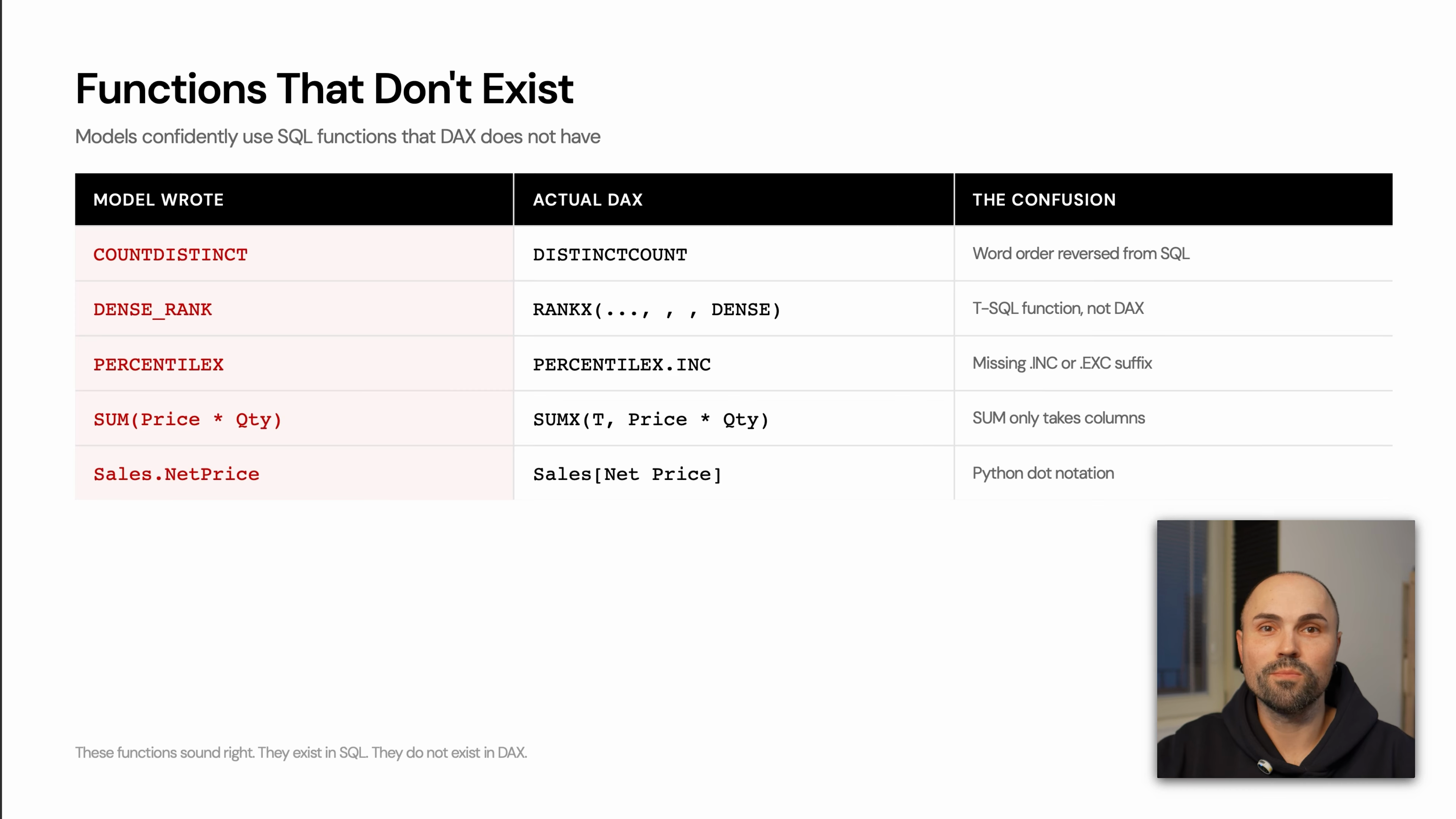The image size is (1456, 819).
Task: Click the red DENSE_RANK cell
Action: [152, 309]
